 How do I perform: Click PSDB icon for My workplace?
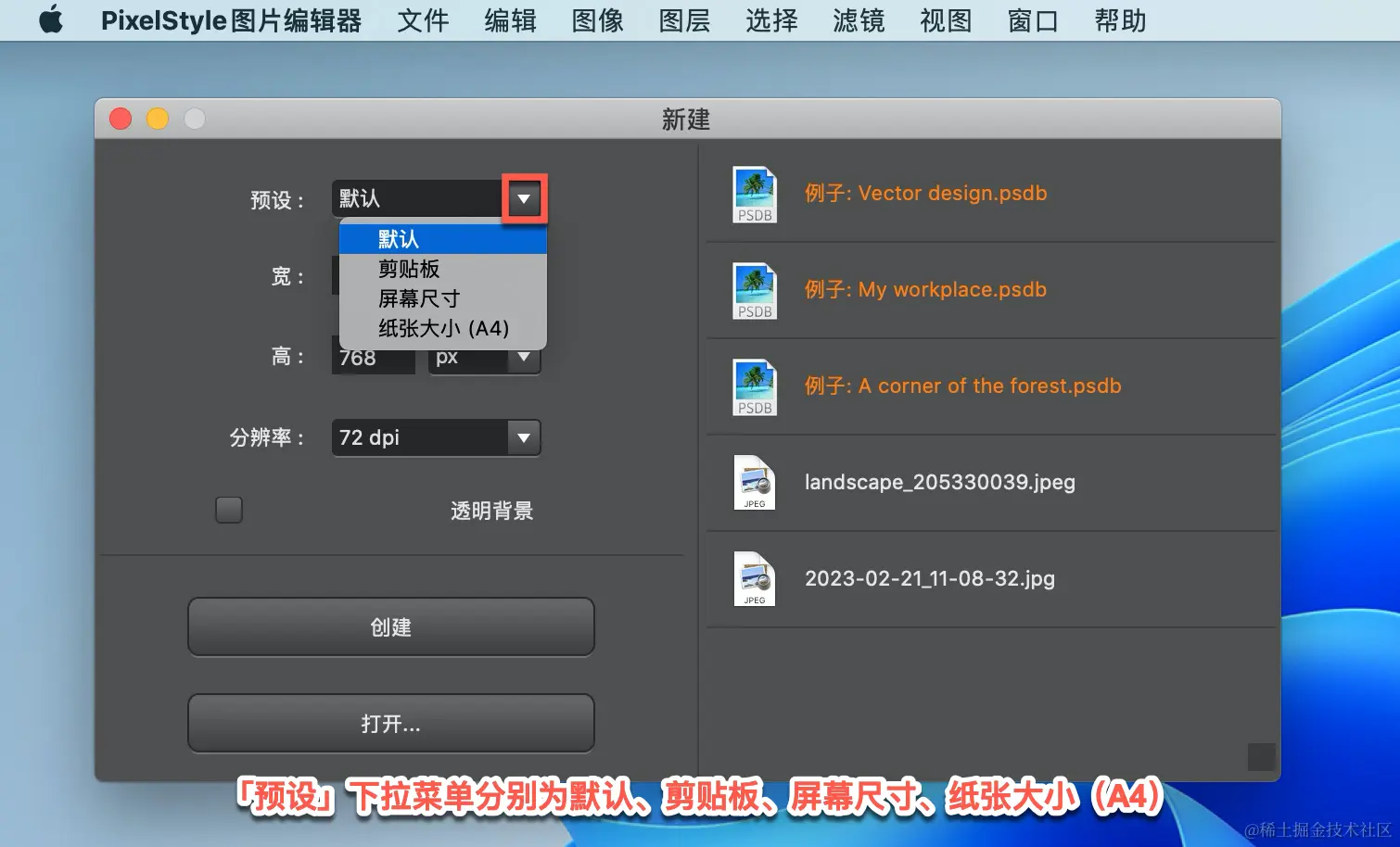point(755,291)
